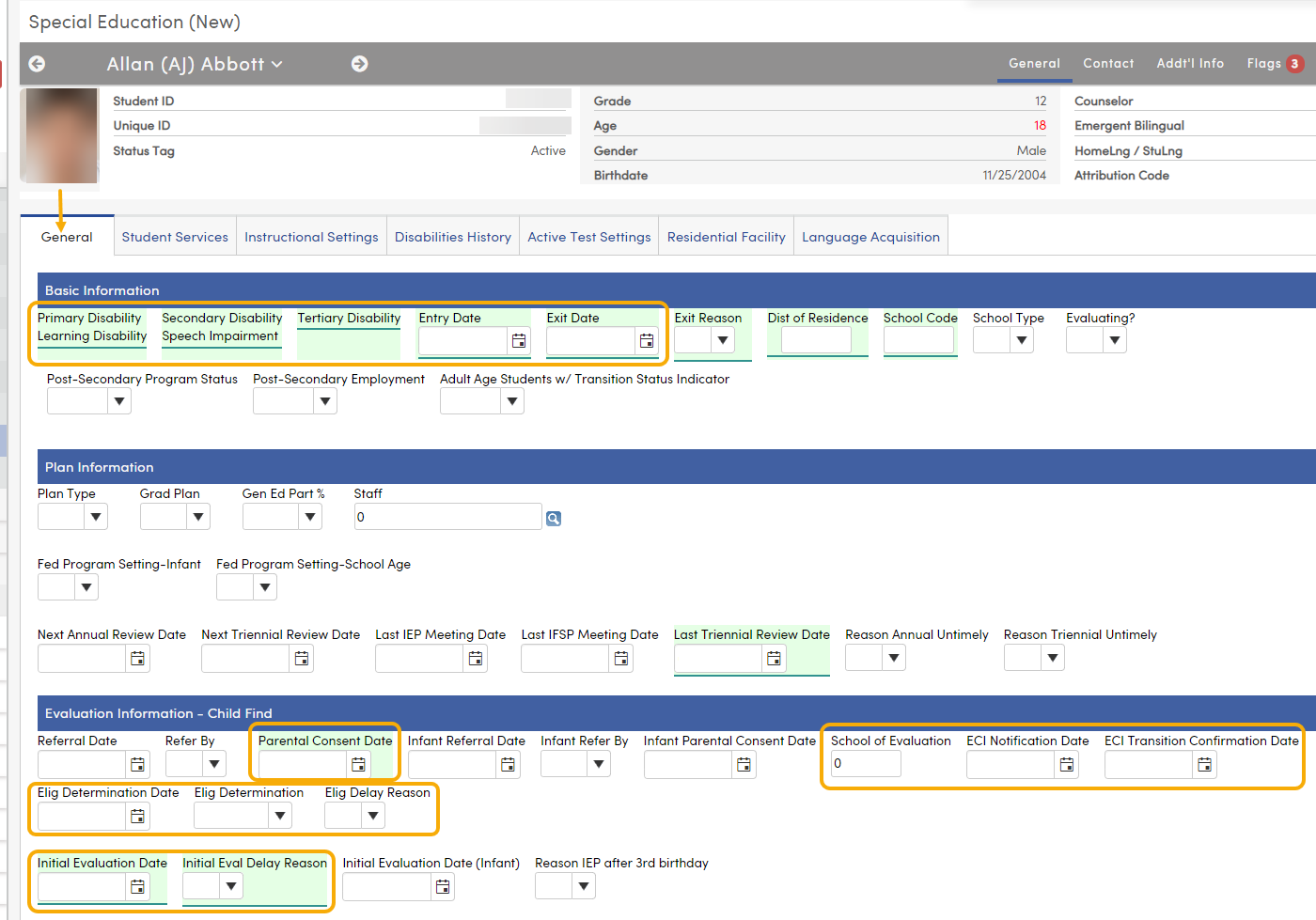Viewport: 1316px width, 920px height.
Task: Open the Exit Reason dropdown
Action: [x=721, y=341]
